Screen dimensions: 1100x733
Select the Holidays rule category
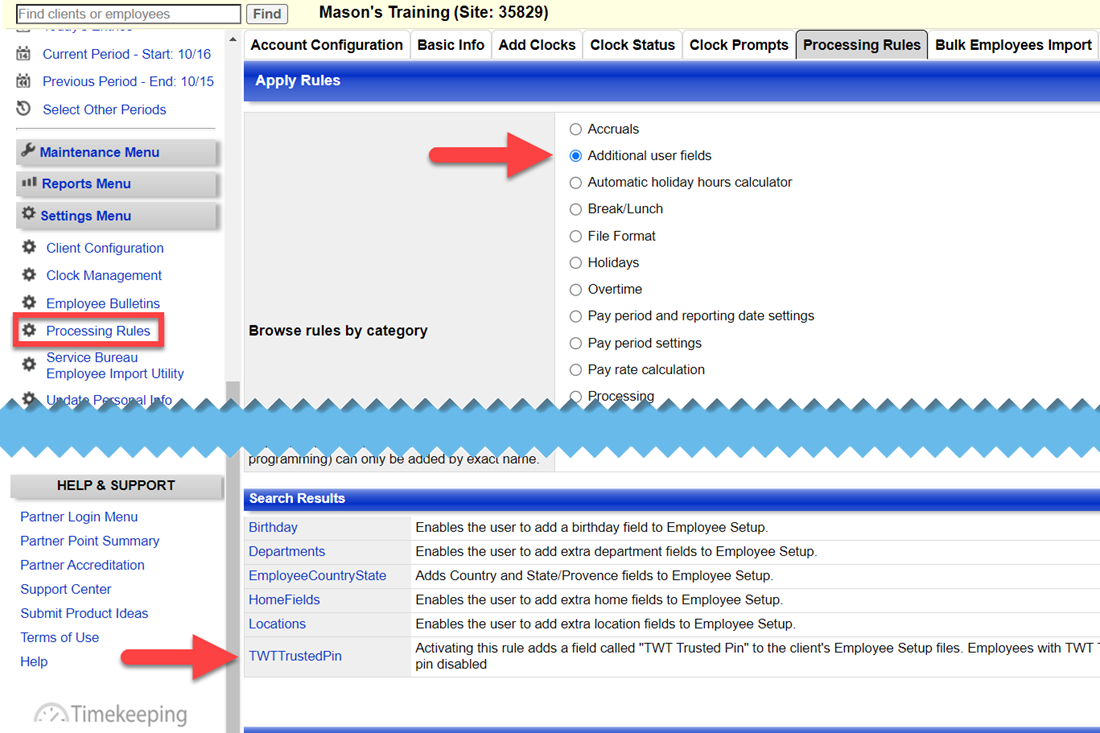pyautogui.click(x=576, y=262)
